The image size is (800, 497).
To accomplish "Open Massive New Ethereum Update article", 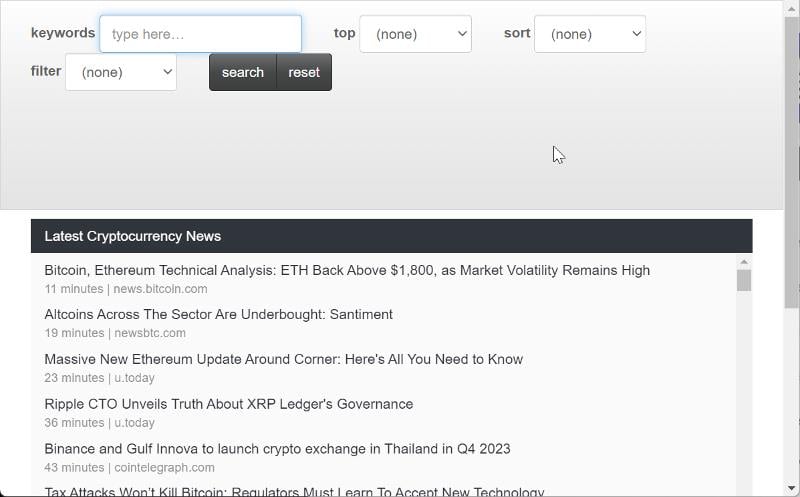I will pos(284,359).
